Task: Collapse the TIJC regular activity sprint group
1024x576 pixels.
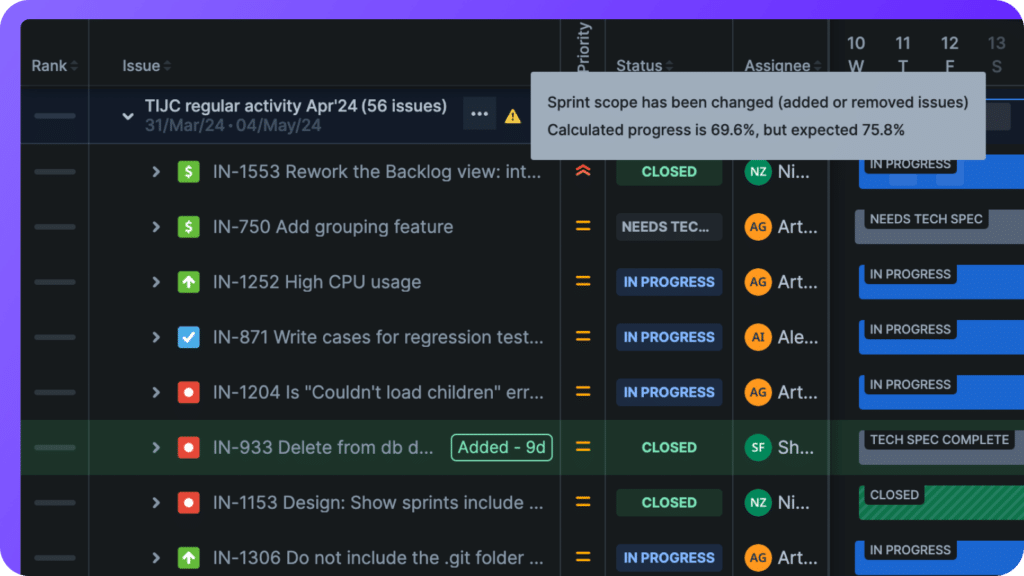Action: click(x=128, y=116)
